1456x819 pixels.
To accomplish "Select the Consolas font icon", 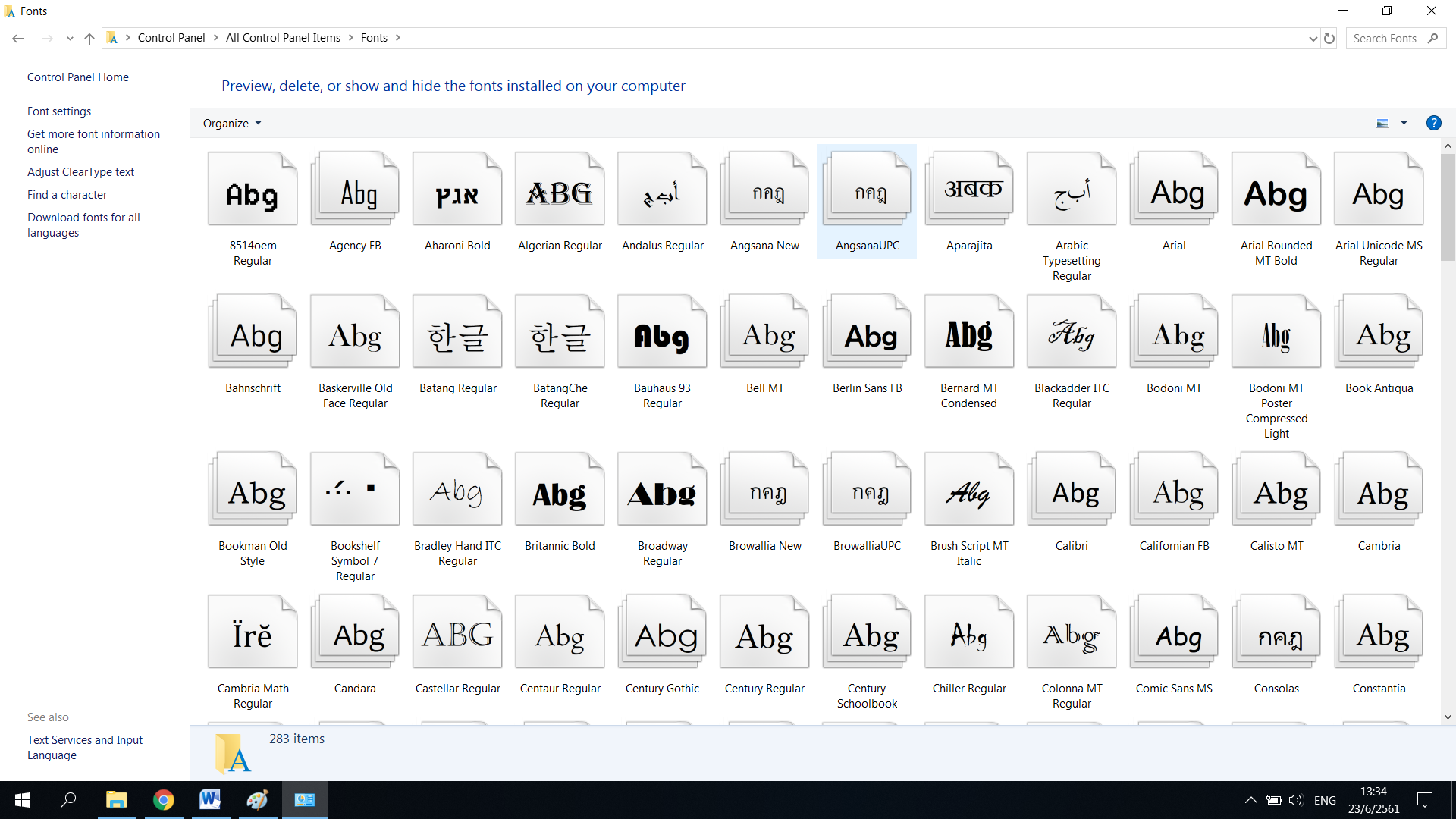I will [1276, 632].
